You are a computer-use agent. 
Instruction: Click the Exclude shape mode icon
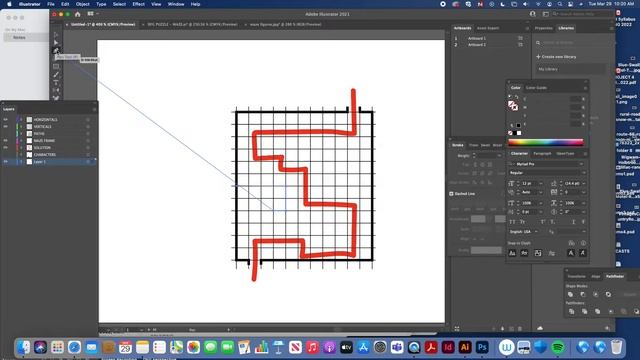point(608,294)
